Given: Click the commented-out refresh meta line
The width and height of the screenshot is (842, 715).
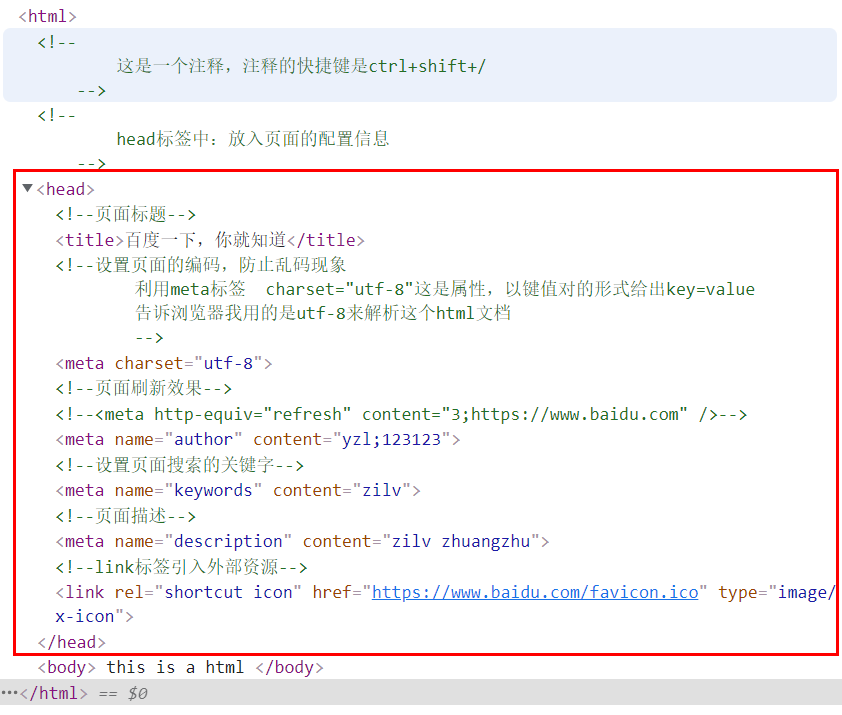Looking at the screenshot, I should point(401,414).
